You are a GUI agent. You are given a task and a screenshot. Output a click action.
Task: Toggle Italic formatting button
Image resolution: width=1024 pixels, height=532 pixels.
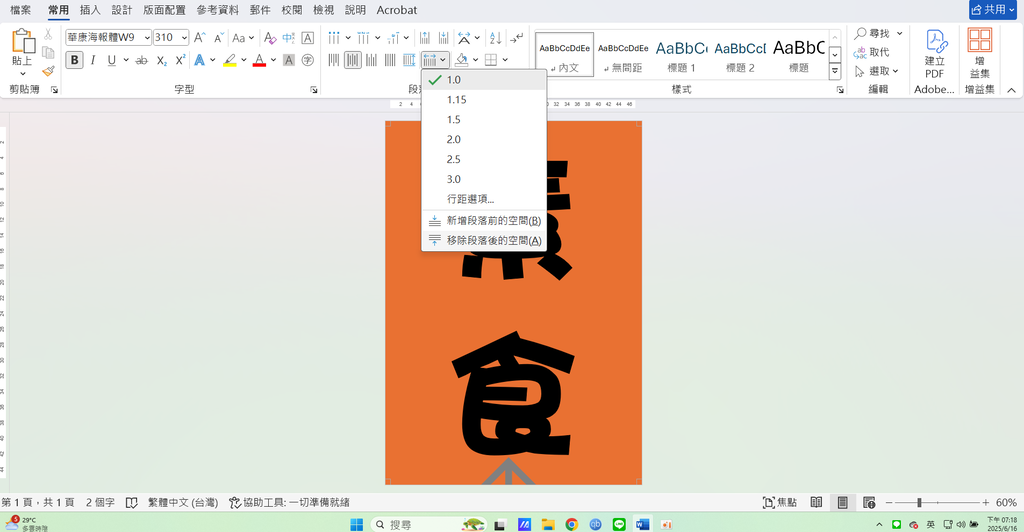tap(93, 60)
